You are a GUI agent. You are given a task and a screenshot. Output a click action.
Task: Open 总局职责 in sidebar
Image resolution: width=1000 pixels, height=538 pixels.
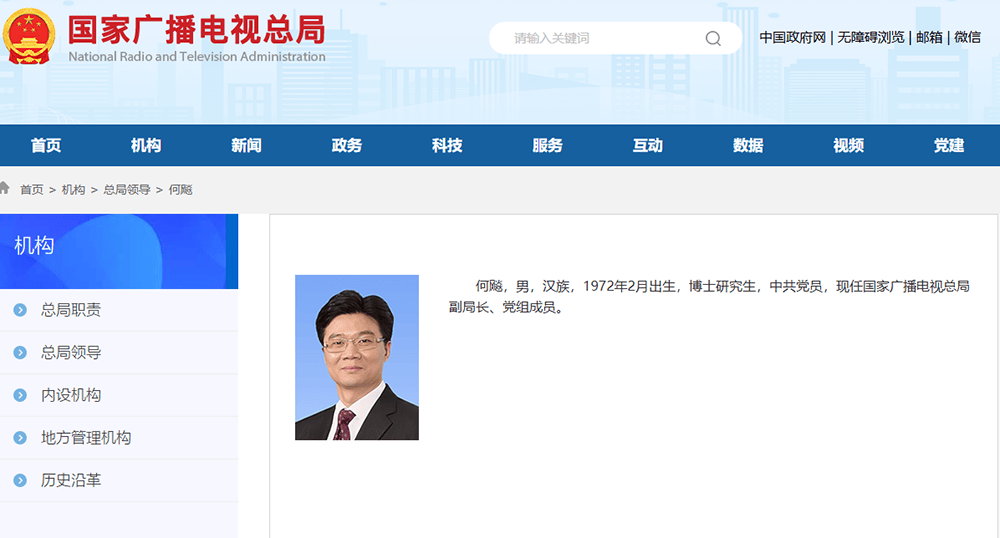(71, 310)
